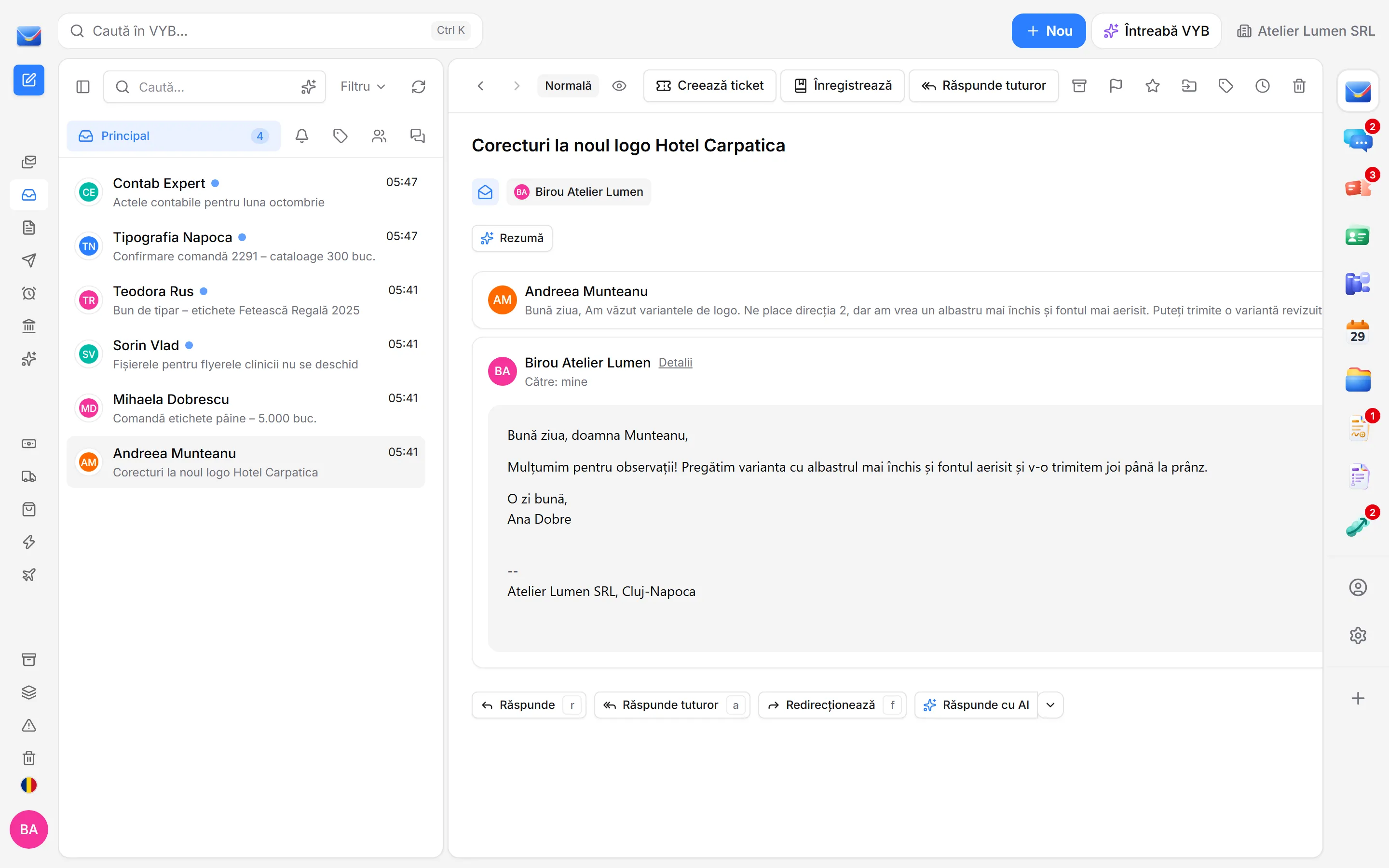Screen dimensions: 1389x868
Task: Open Sorin Vlad email
Action: coord(245,354)
